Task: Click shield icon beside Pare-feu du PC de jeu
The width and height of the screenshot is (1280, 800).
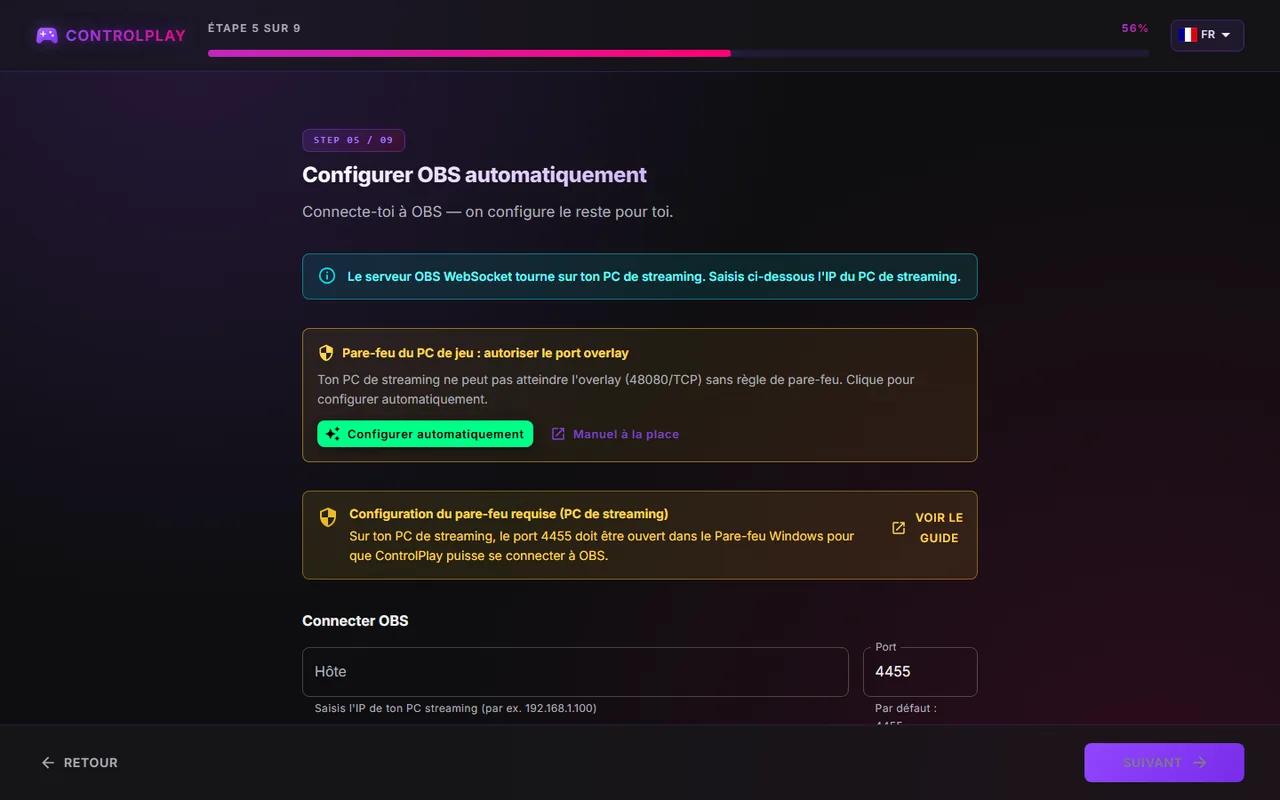Action: pyautogui.click(x=326, y=353)
